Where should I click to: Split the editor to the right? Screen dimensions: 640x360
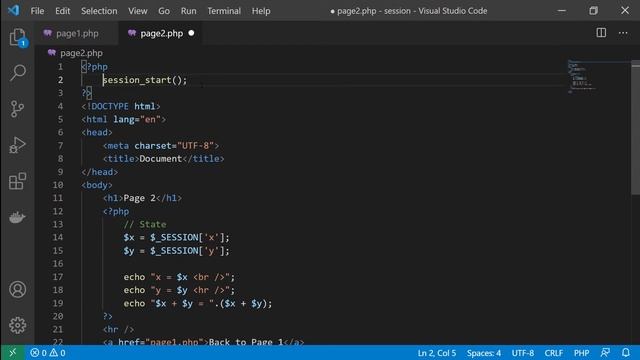(601, 33)
